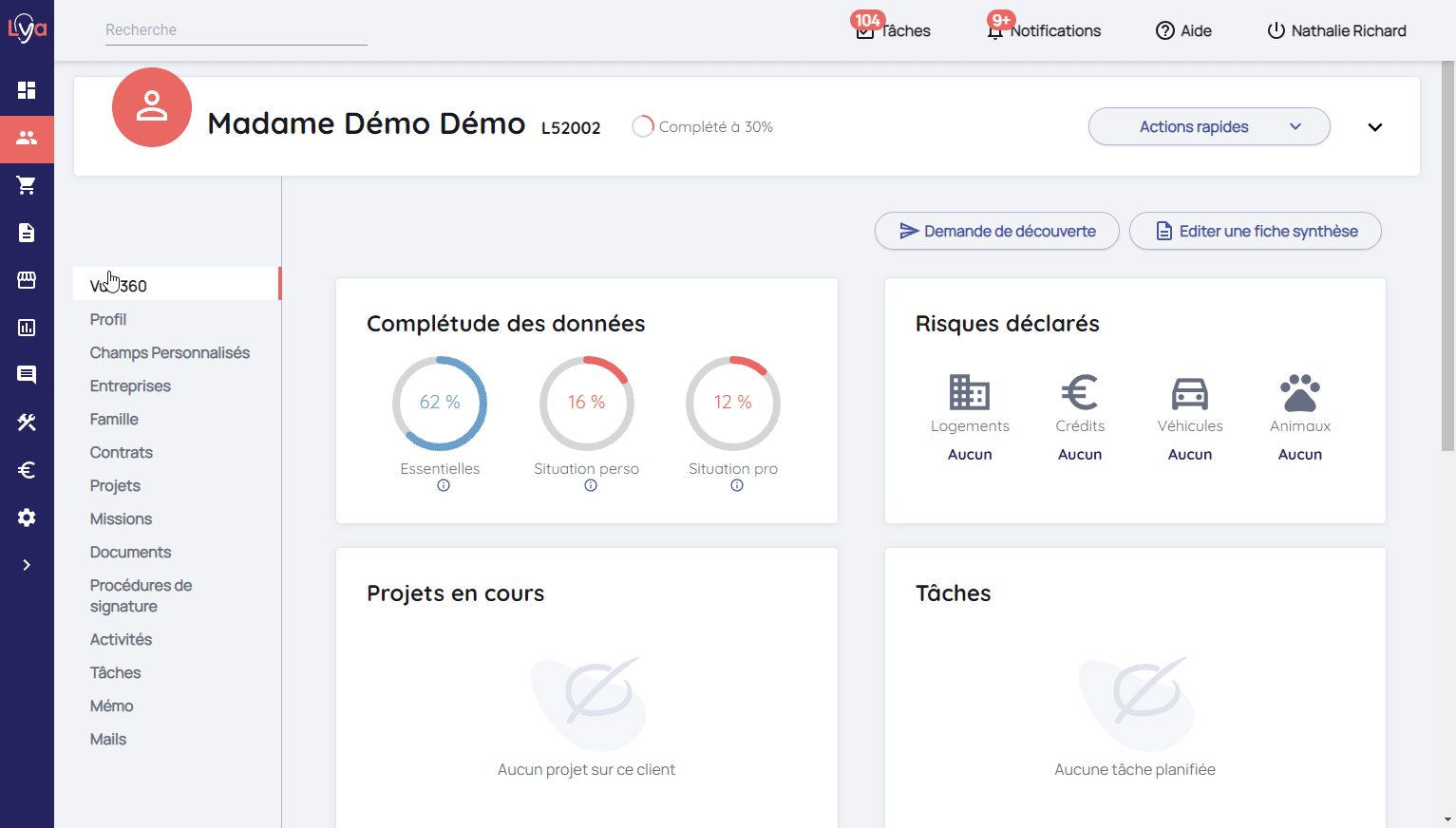Expand the left sidebar with chevron

[x=27, y=565]
